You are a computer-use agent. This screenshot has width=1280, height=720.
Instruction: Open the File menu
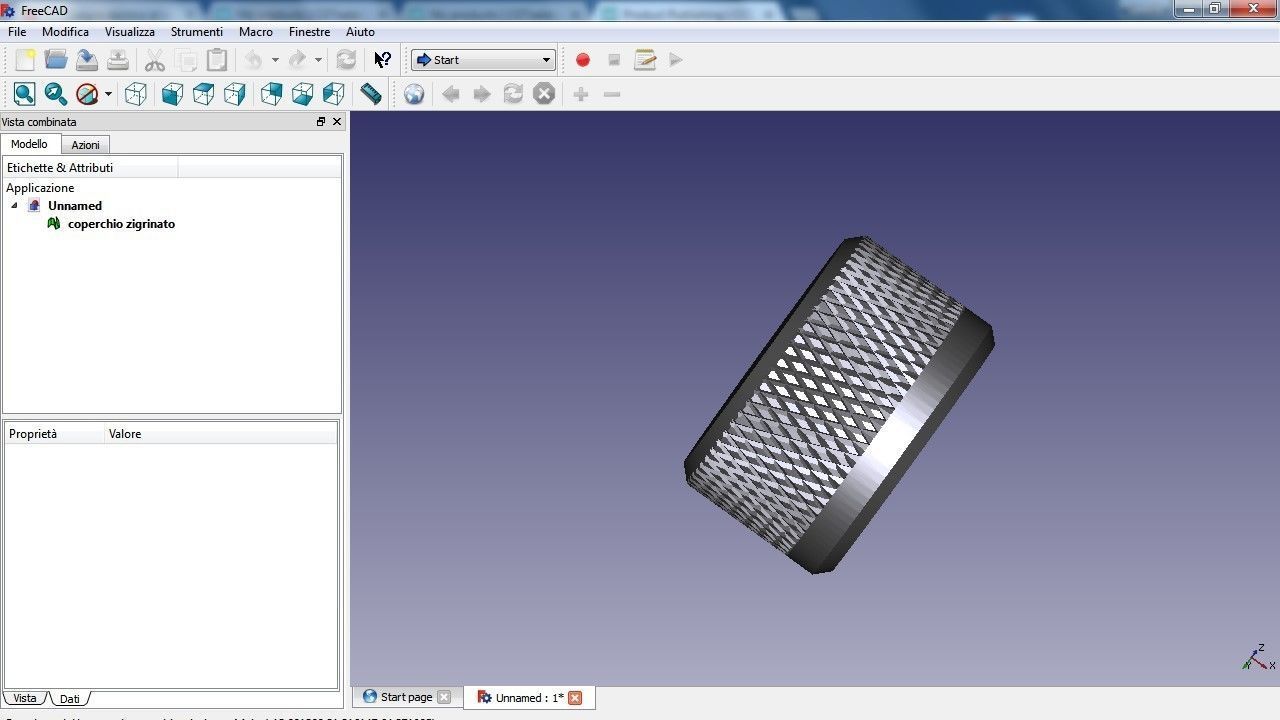17,32
